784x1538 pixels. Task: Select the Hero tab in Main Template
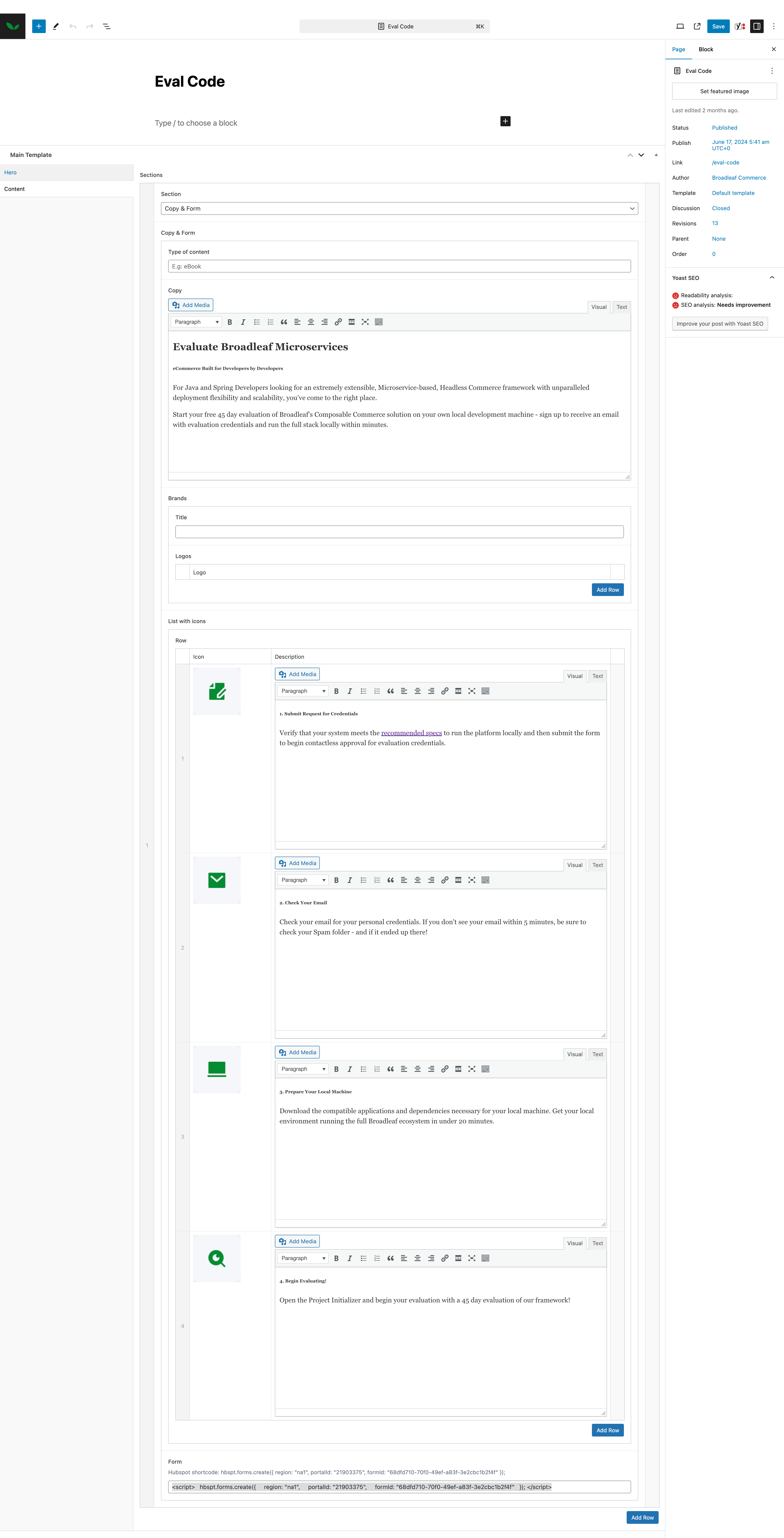[x=66, y=172]
